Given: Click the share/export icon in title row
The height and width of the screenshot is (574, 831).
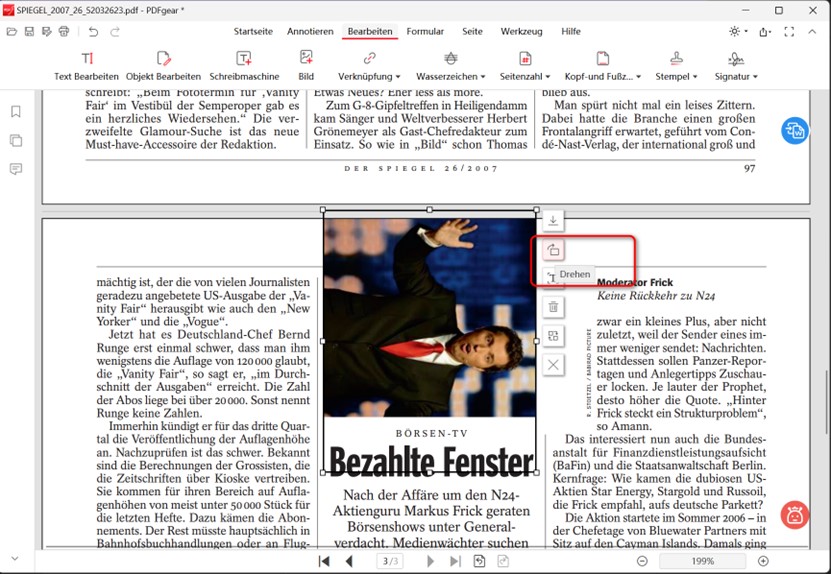Looking at the screenshot, I should (x=765, y=32).
